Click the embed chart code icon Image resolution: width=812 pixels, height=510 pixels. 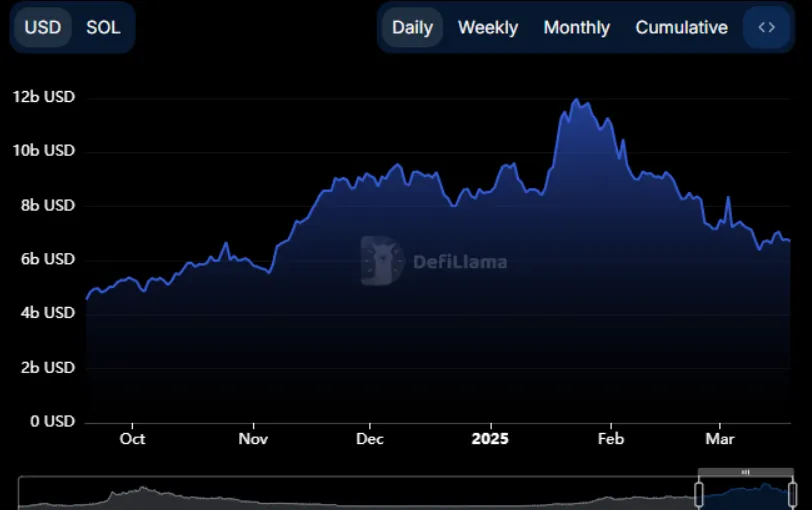[x=766, y=27]
